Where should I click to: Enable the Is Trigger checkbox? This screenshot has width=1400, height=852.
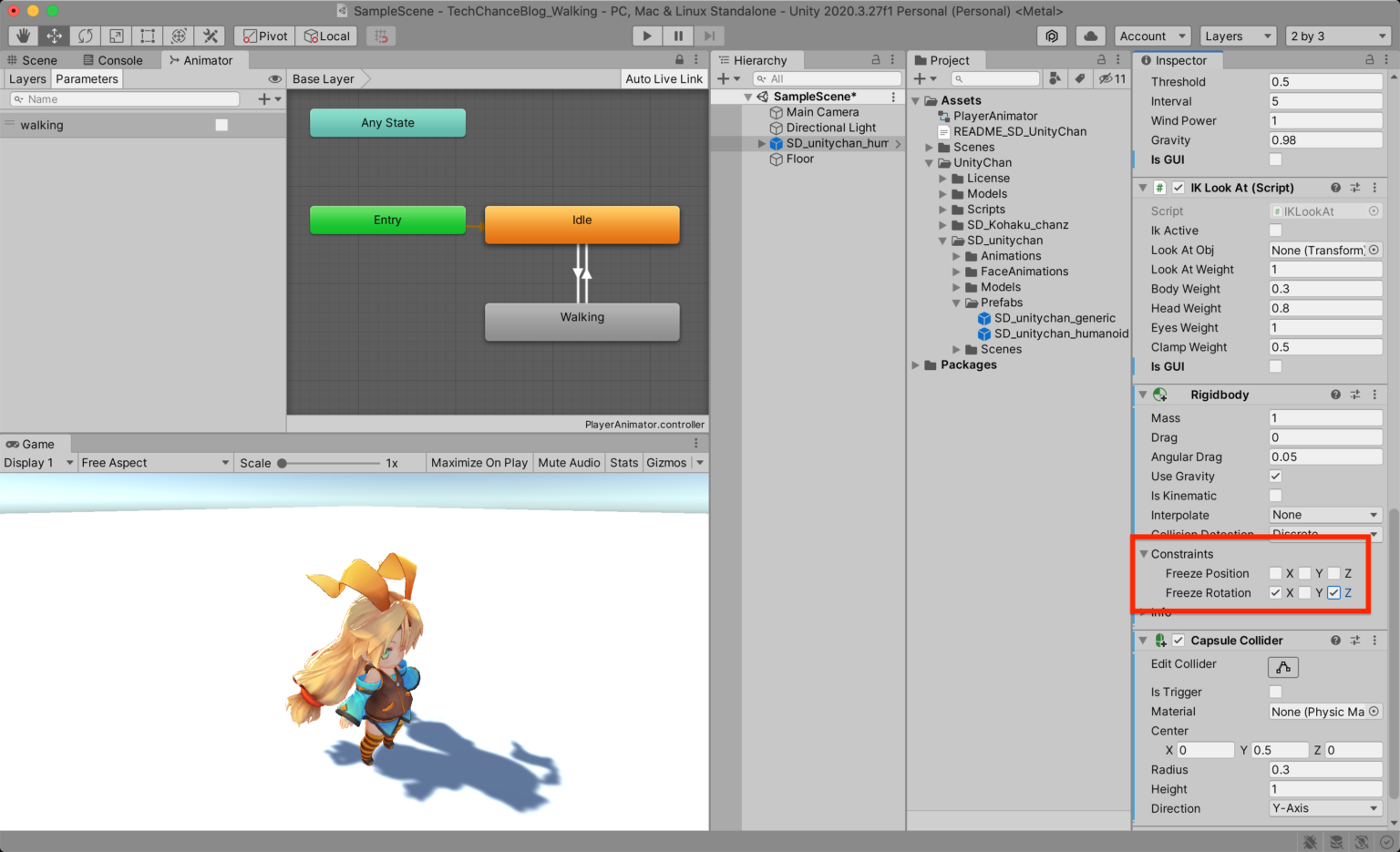[1275, 692]
